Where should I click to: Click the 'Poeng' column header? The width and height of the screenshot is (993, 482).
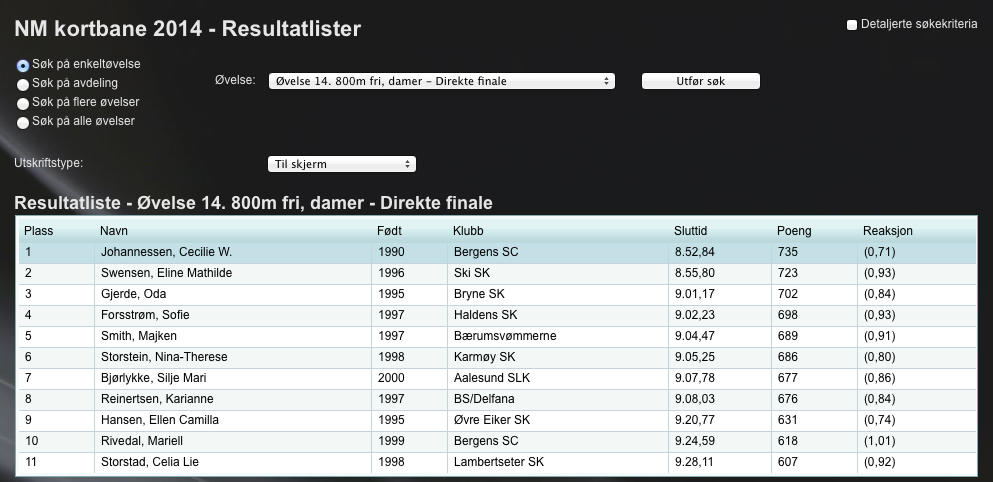click(x=794, y=231)
